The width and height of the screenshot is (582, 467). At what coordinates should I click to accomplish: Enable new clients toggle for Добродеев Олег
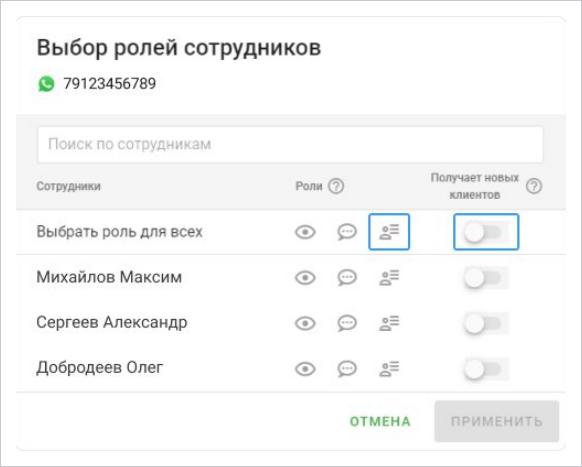pyautogui.click(x=486, y=369)
